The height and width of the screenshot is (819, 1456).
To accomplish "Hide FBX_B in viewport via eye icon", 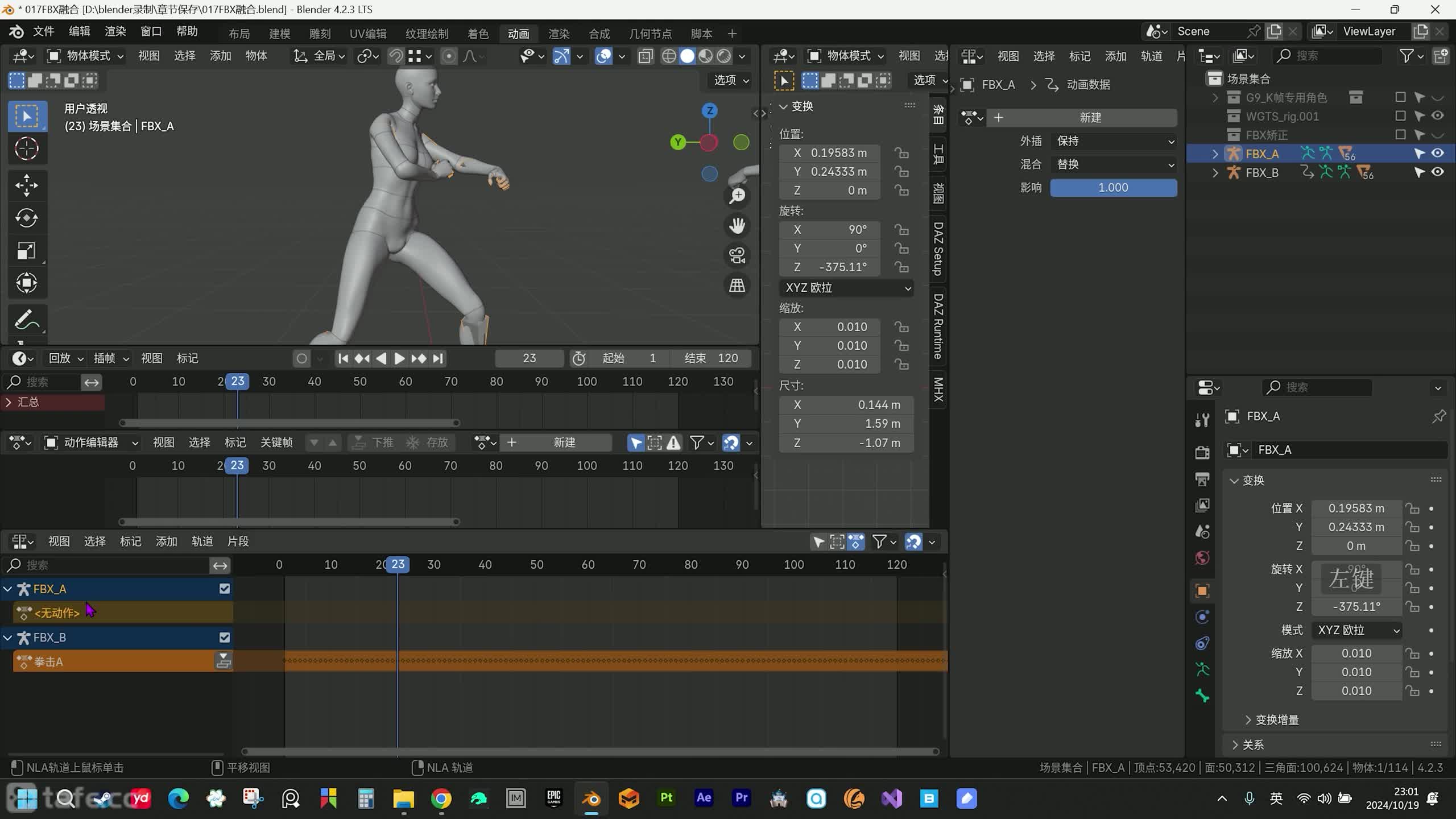I will click(x=1437, y=172).
